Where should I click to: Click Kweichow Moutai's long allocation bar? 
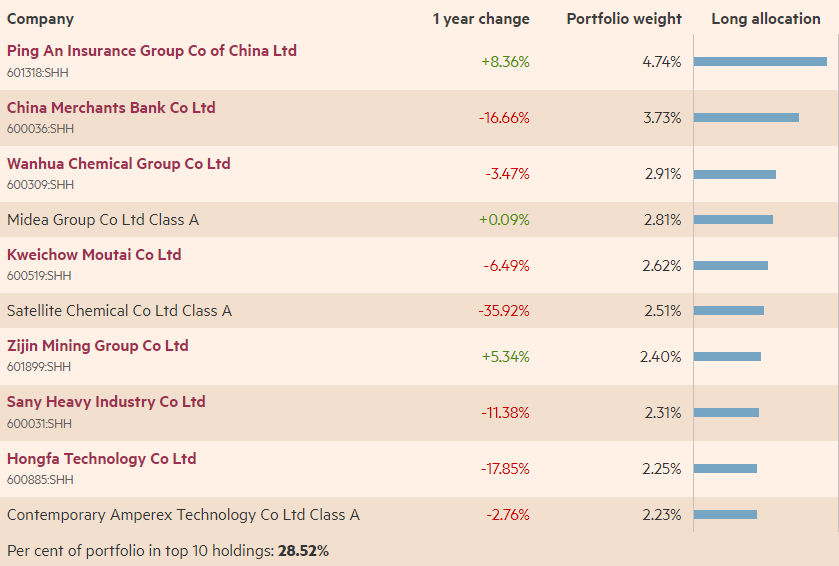[730, 266]
